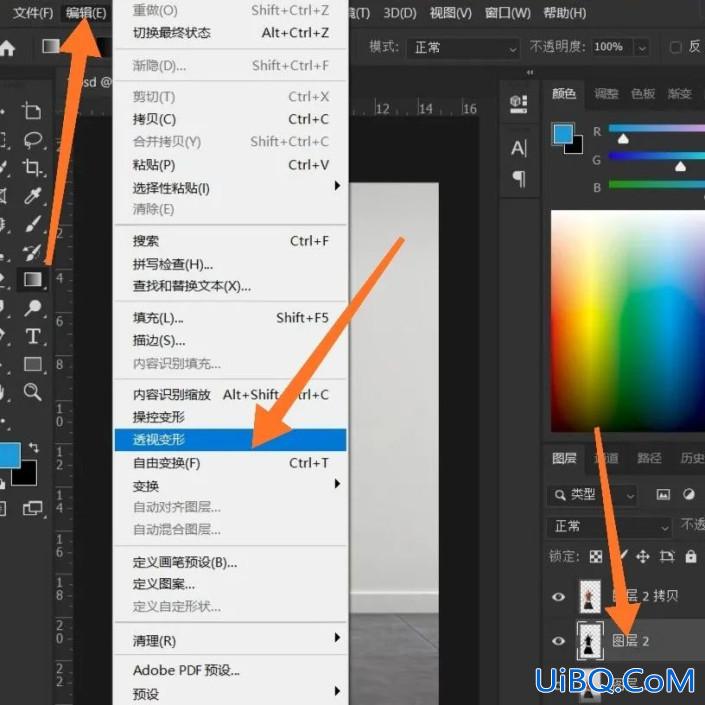Click the Home icon in options bar

(x=6, y=48)
